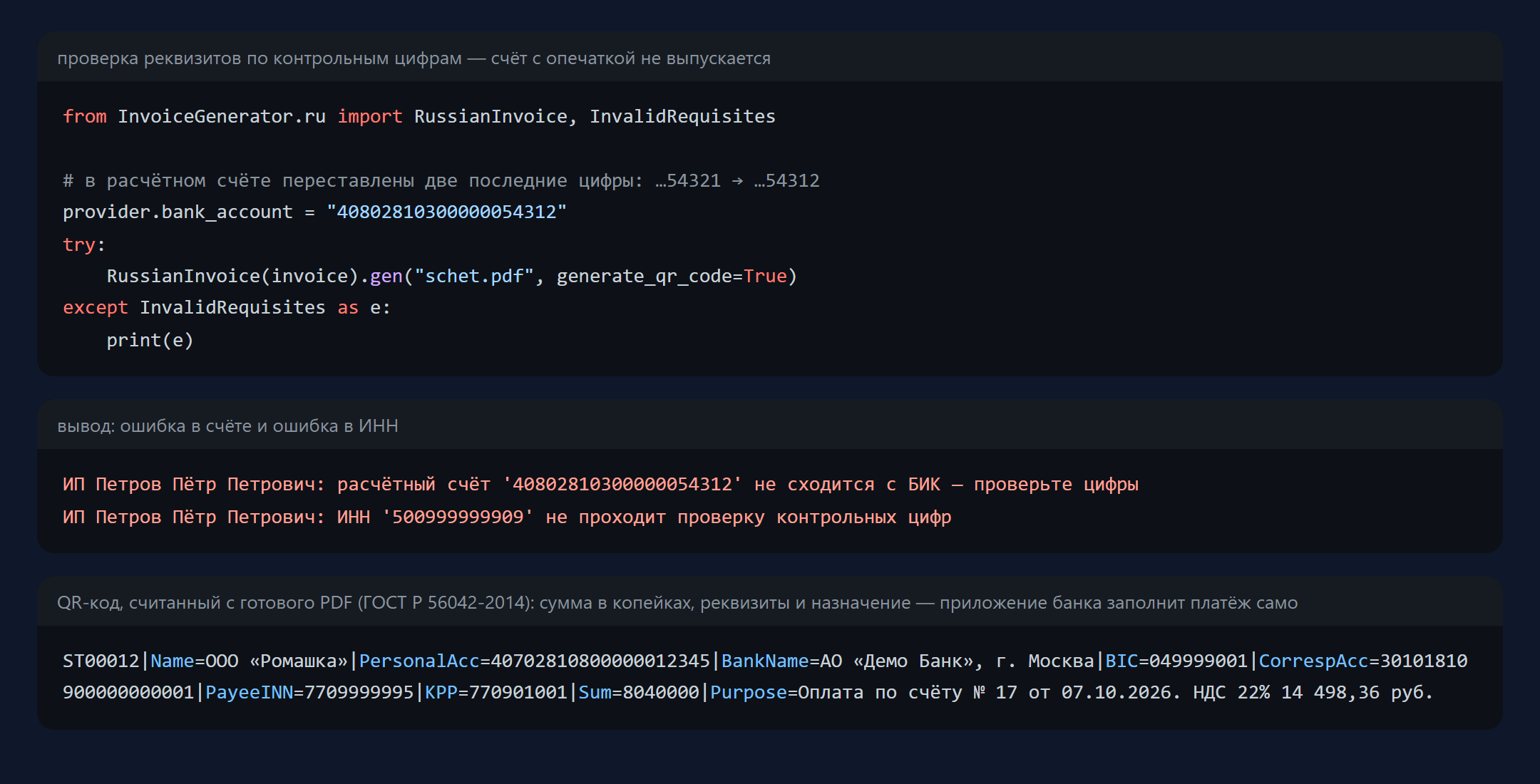Click the 'PersonalAcc=40702810800000012345' field
Viewport: 1540px width, 784px height.
535,661
